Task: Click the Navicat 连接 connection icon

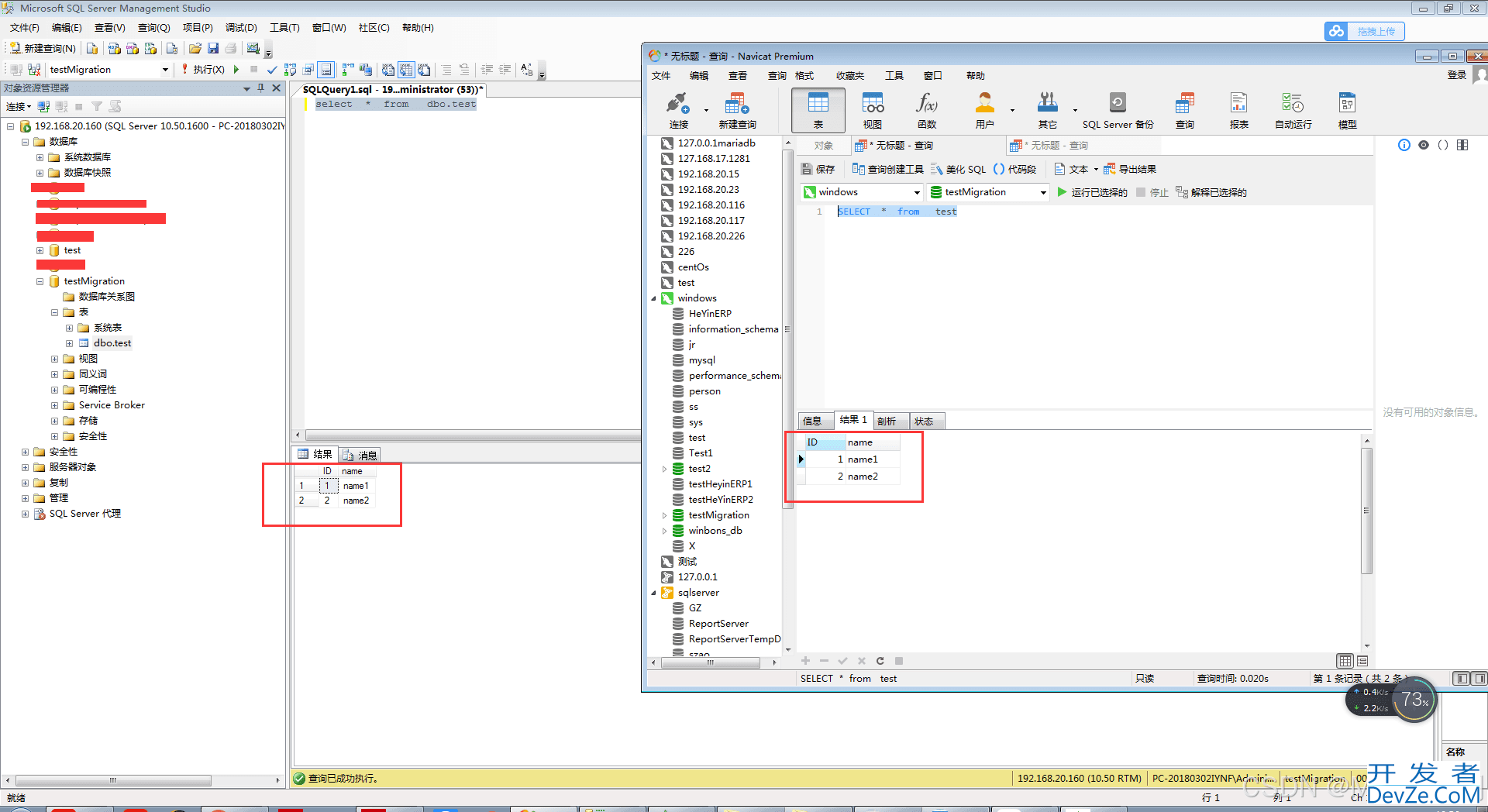Action: tap(678, 110)
